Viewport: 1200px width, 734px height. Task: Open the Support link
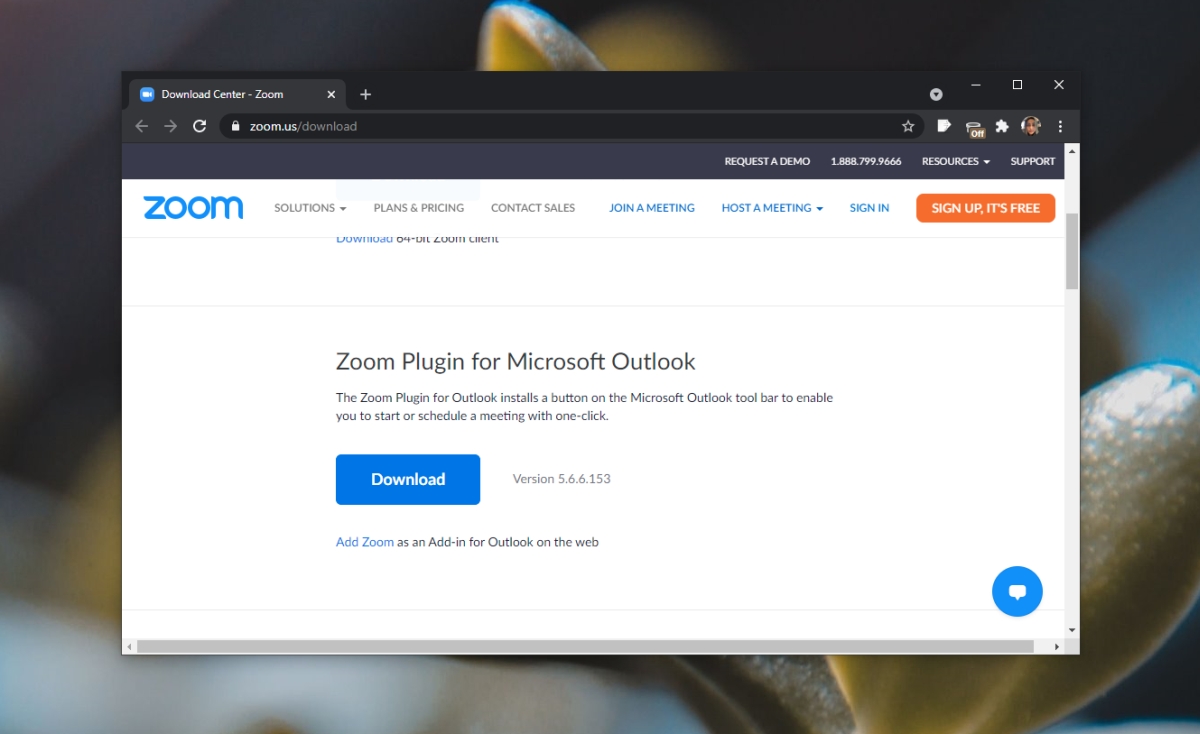click(x=1032, y=161)
